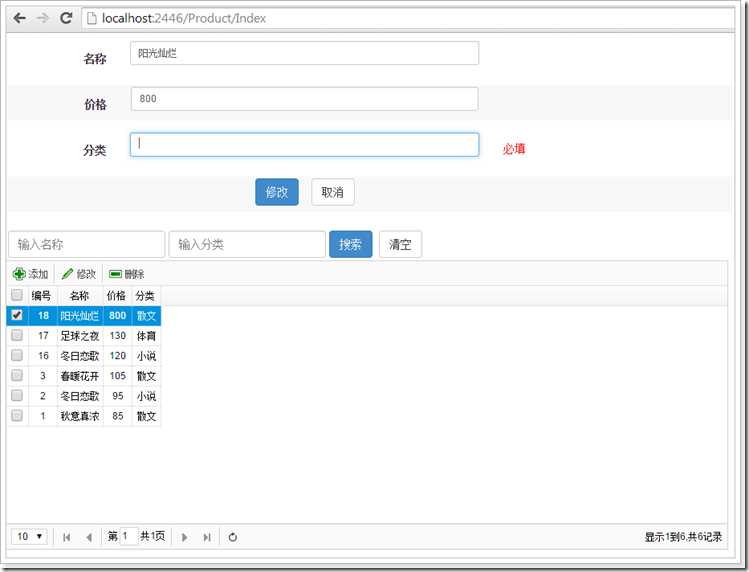Check the checkbox for row 17
This screenshot has width=749, height=572.
coord(17,335)
